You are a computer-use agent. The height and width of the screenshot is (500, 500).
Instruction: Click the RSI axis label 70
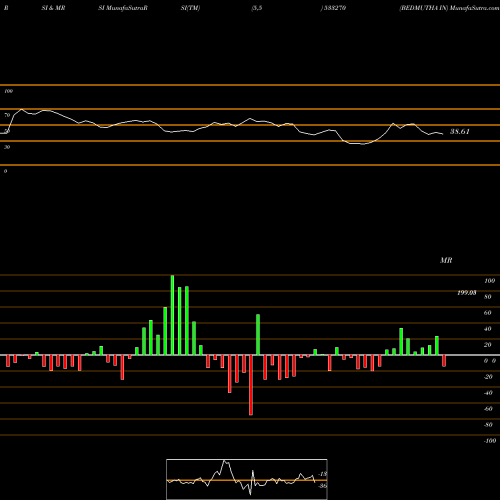[x=7, y=115]
